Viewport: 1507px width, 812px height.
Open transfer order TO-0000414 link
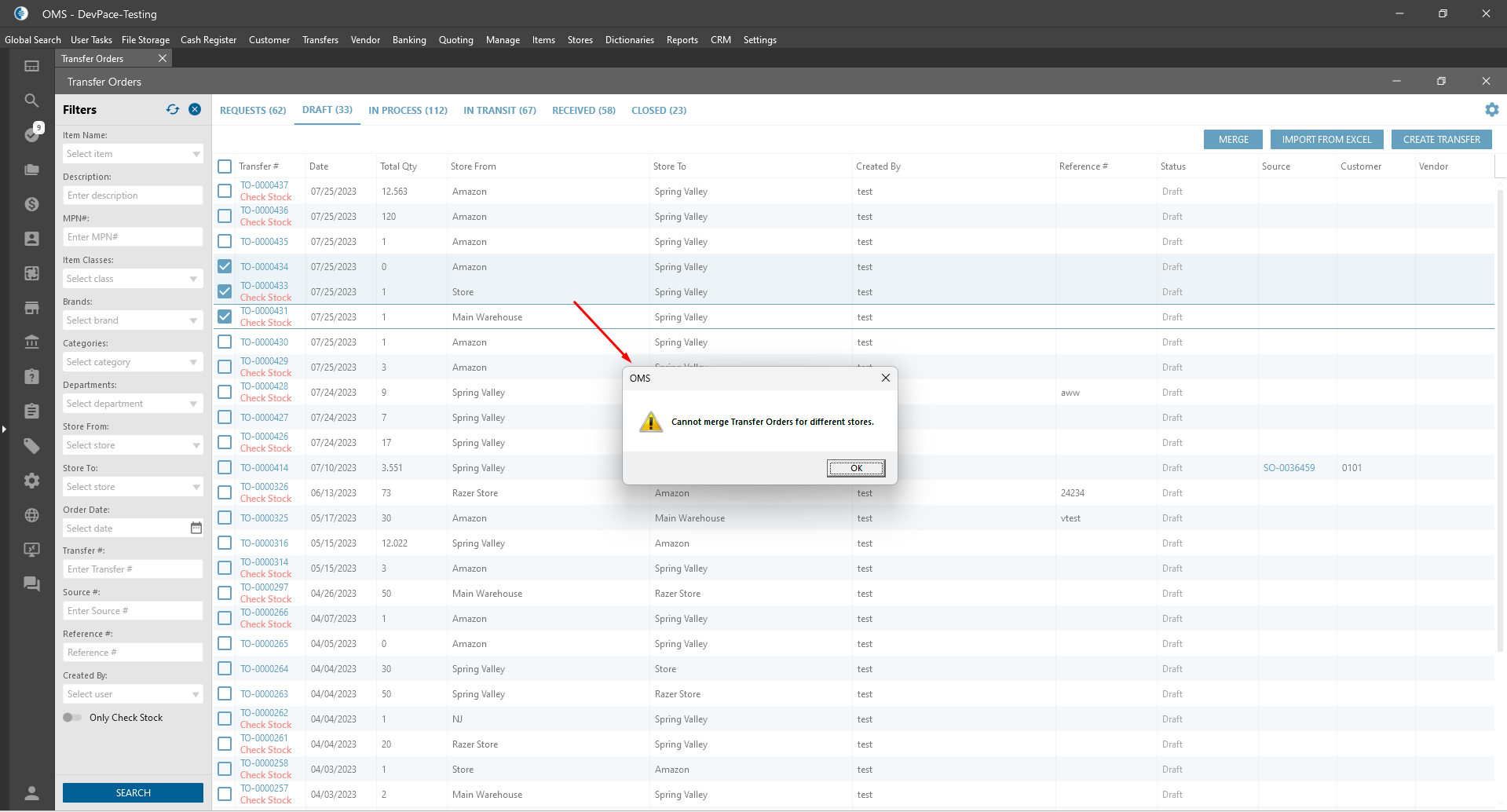tap(264, 468)
